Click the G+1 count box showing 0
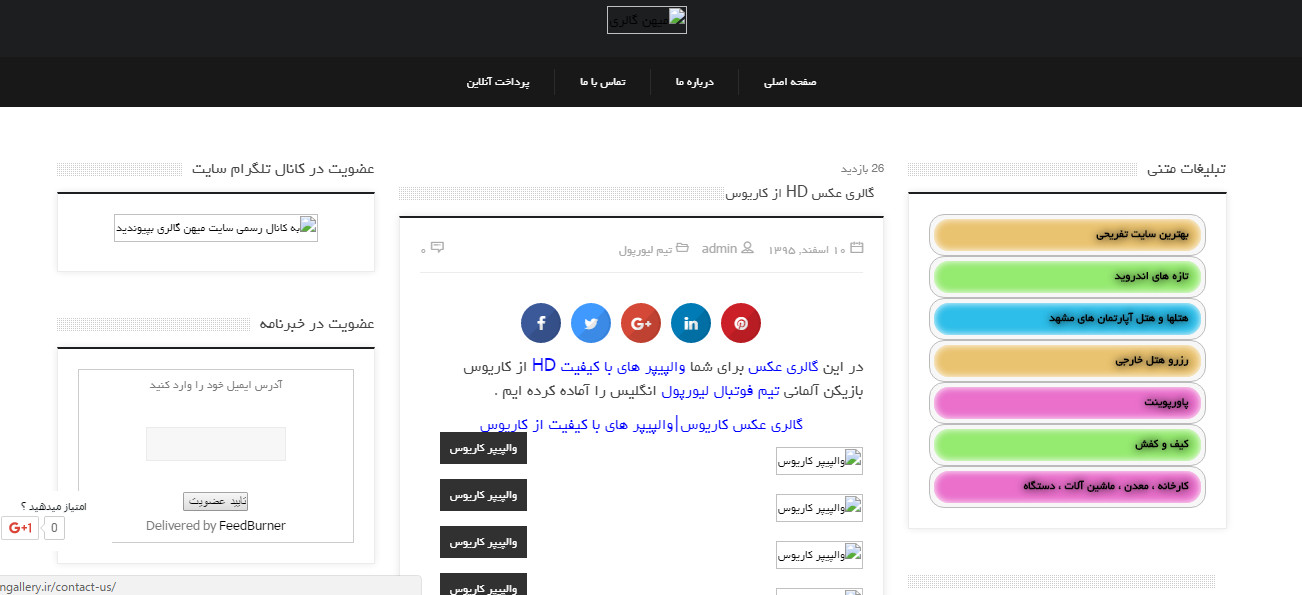This screenshot has height=595, width=1302. coord(54,528)
